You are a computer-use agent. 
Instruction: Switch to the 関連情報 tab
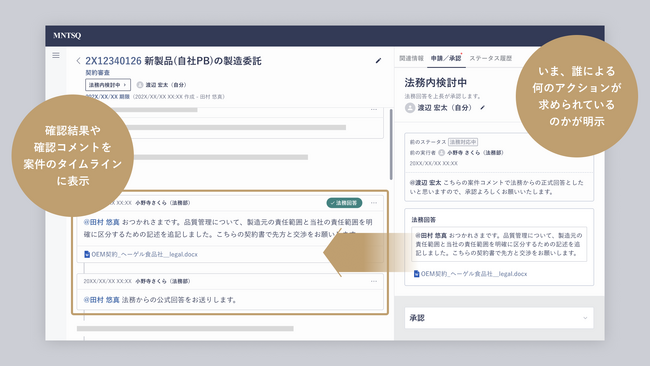click(411, 58)
